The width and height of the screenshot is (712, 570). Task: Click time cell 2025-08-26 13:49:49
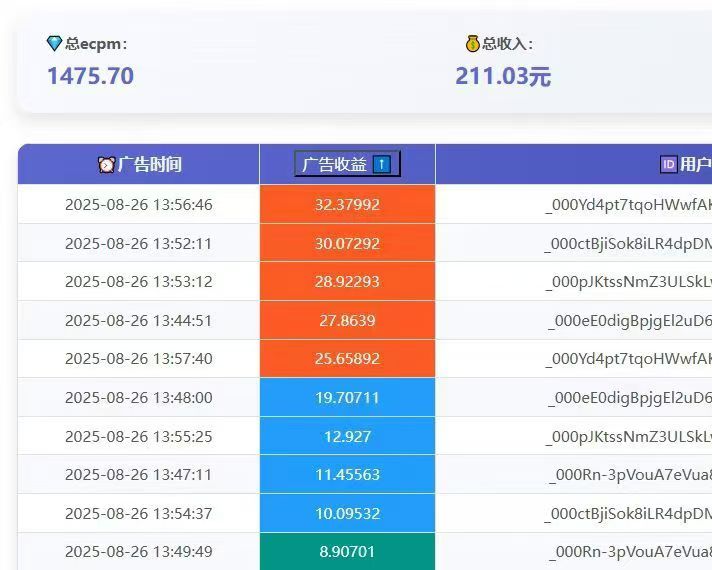click(138, 552)
